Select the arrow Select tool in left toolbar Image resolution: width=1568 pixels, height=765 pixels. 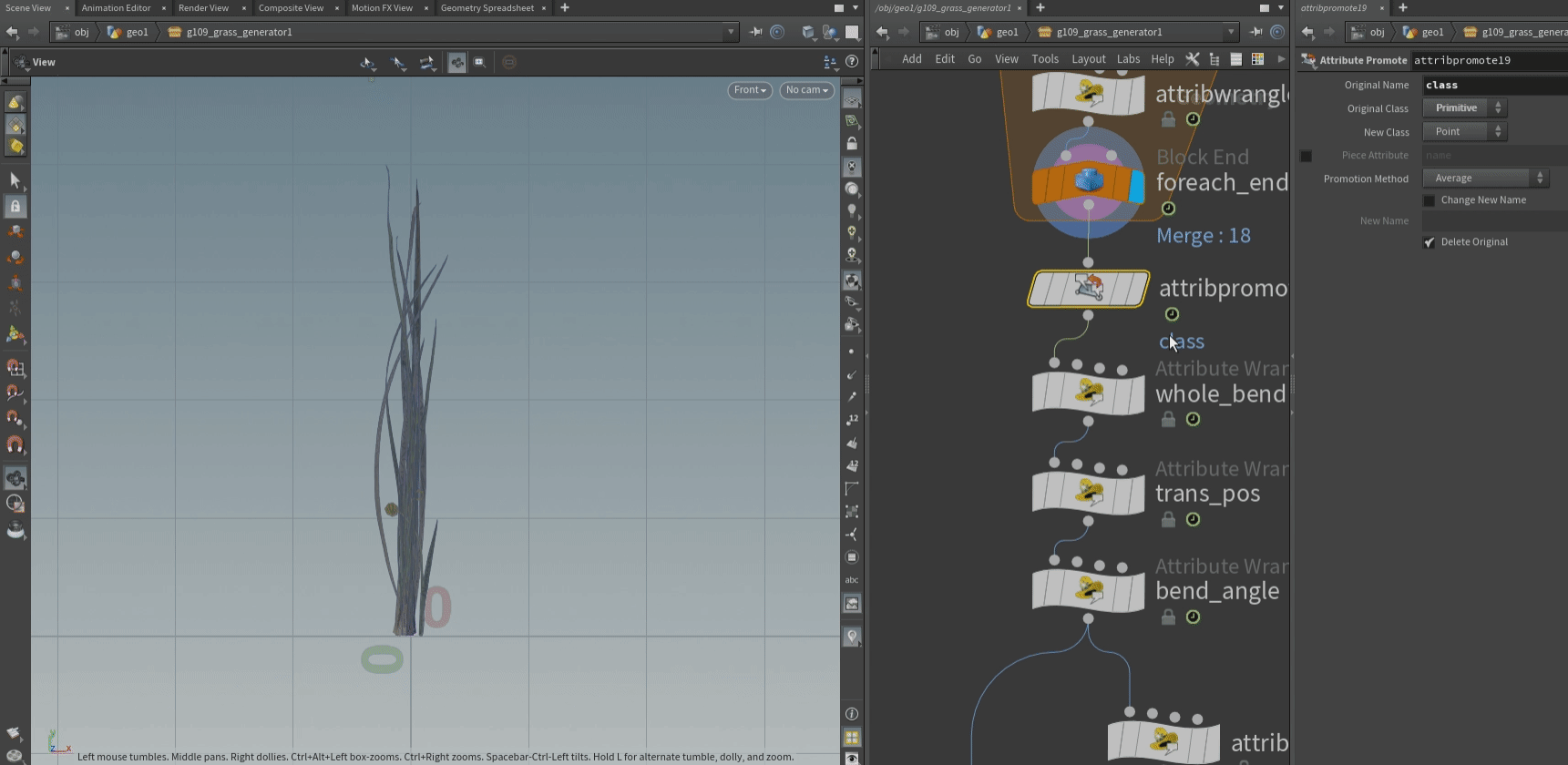tap(15, 180)
